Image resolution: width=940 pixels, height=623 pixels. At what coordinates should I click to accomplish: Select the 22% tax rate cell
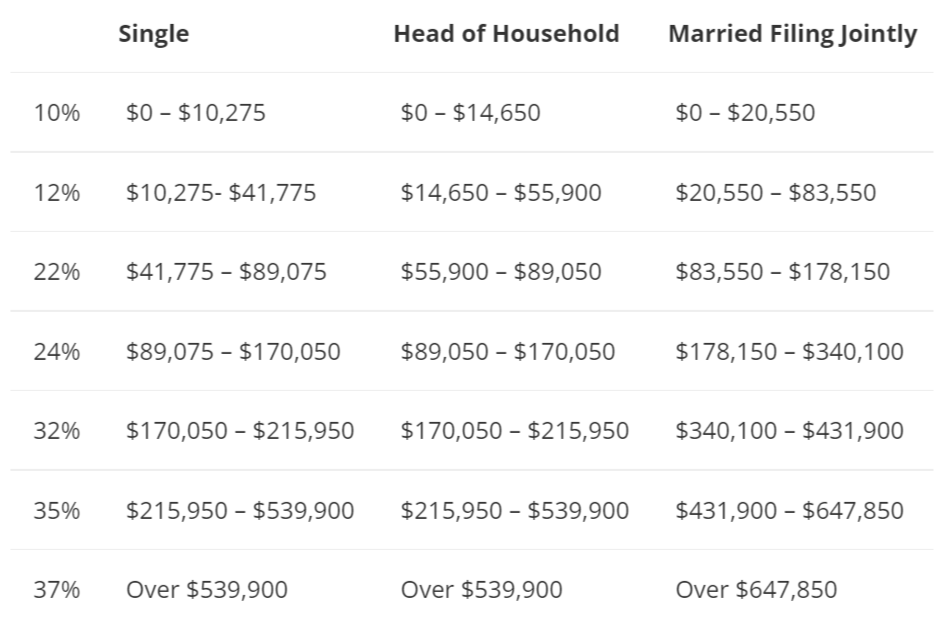click(57, 272)
